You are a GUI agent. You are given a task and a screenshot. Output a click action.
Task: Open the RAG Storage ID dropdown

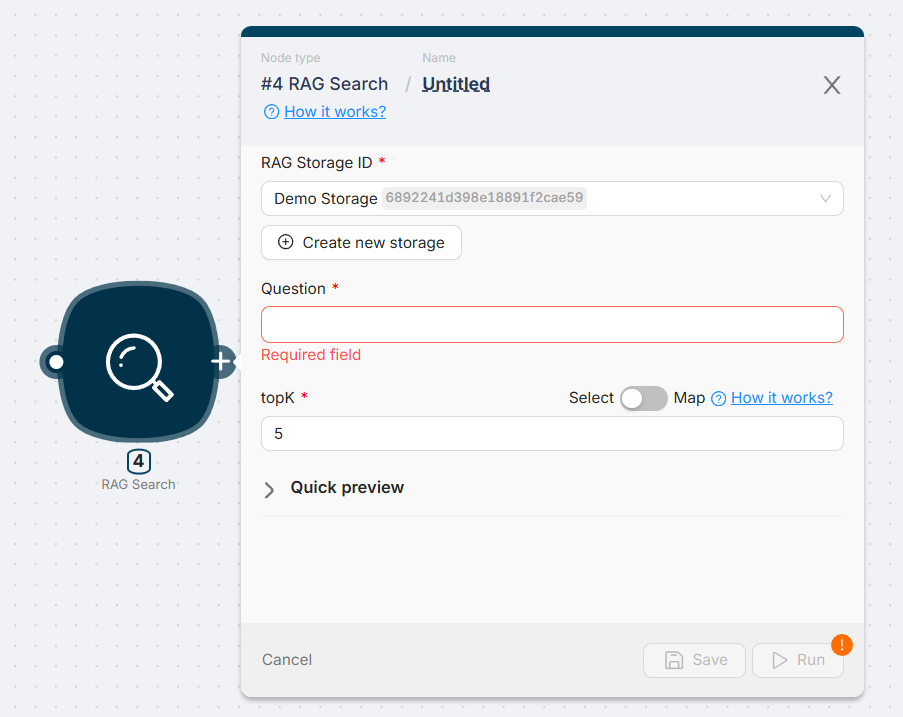[551, 198]
